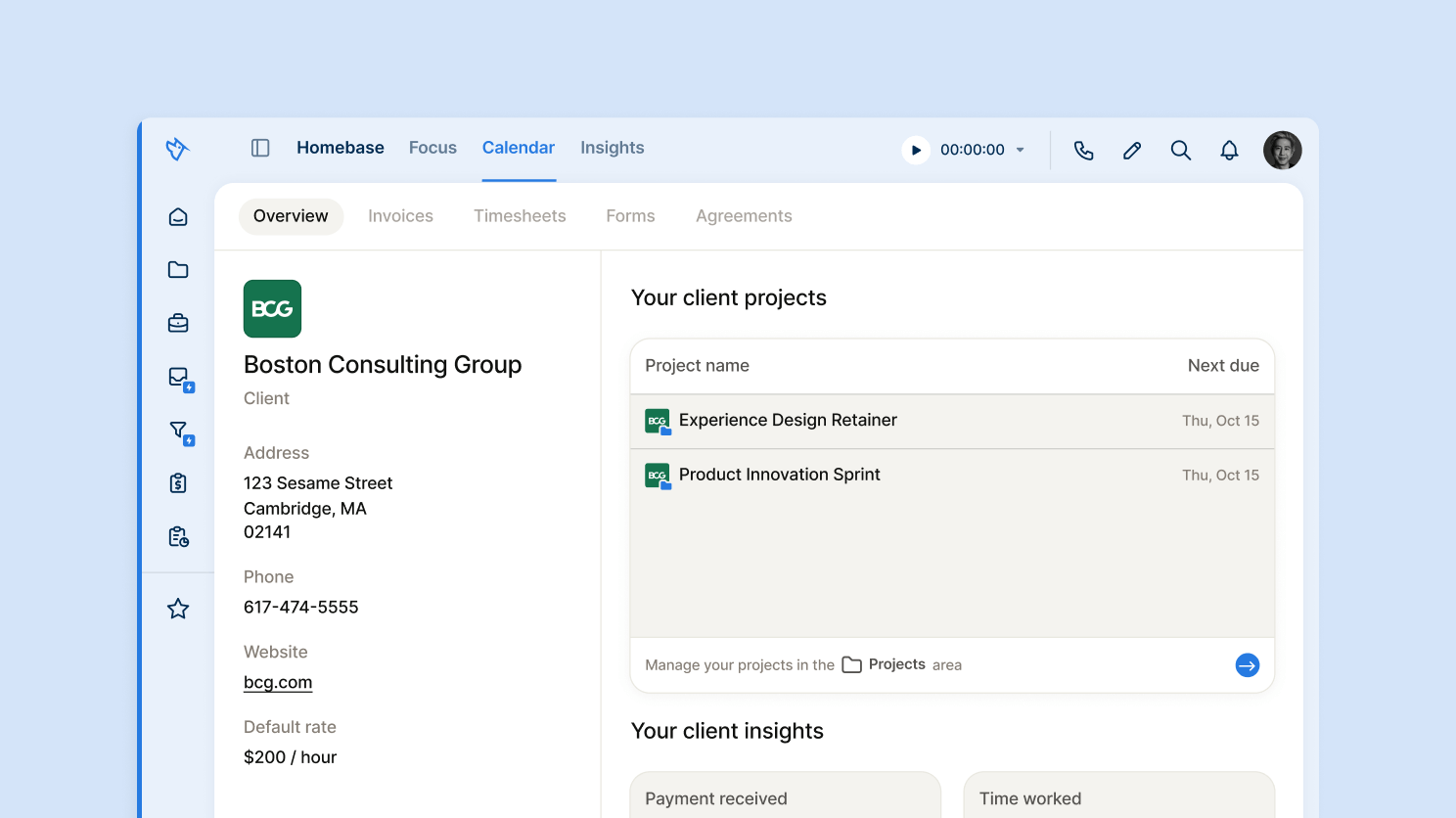1456x818 pixels.
Task: Click the Project name column header
Action: (697, 365)
